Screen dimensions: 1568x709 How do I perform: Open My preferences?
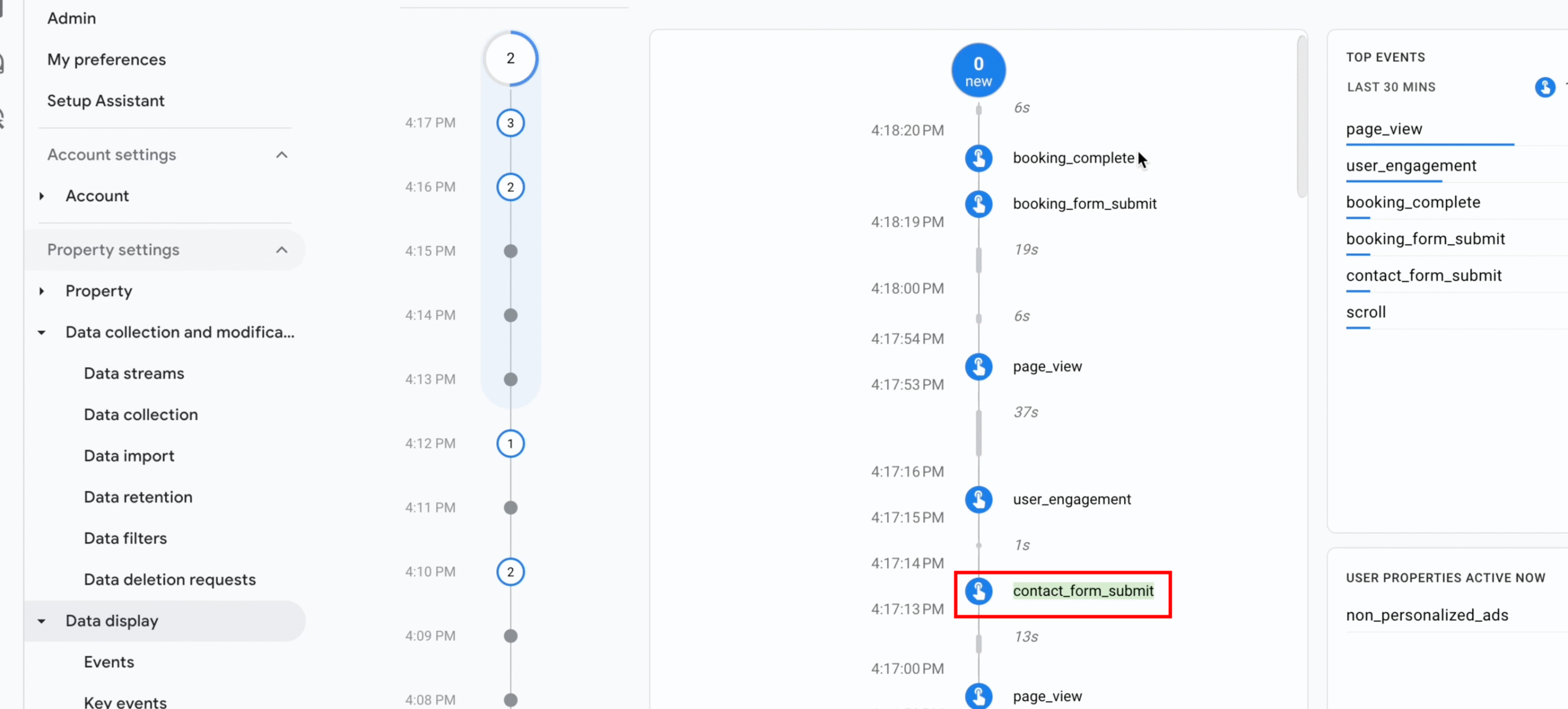point(106,60)
